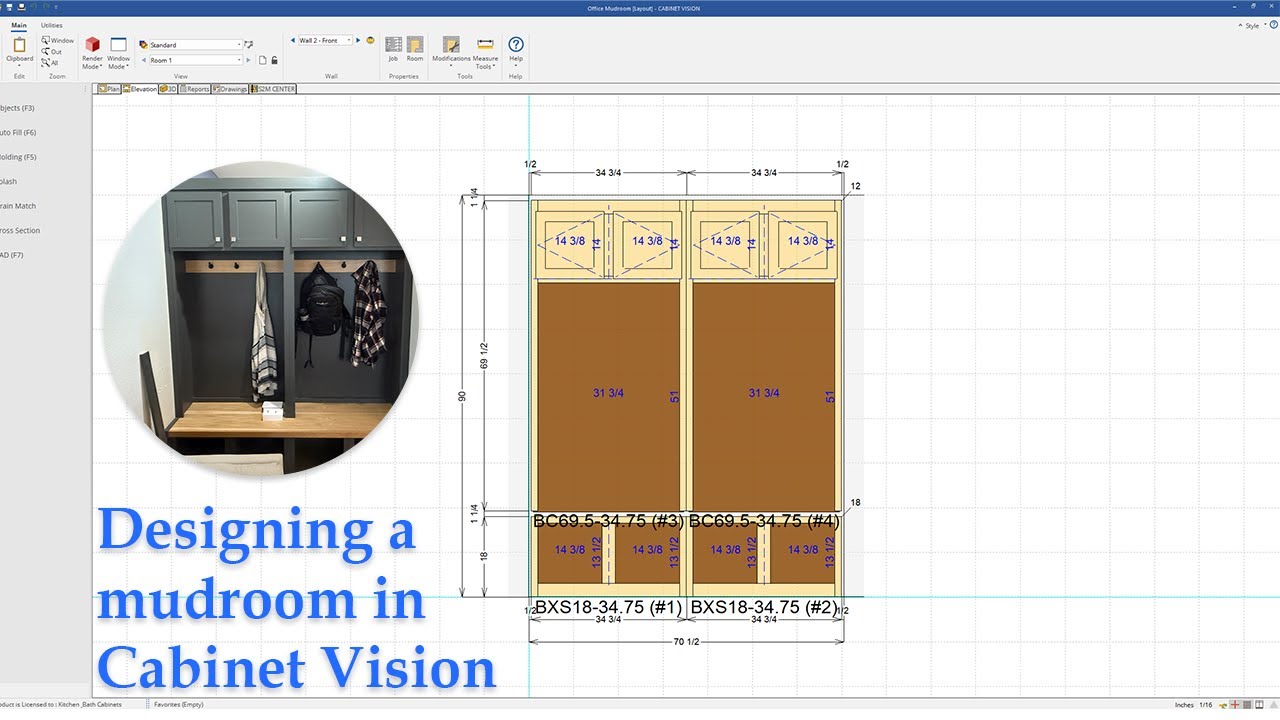The height and width of the screenshot is (720, 1280).
Task: Open Grain Match side panel
Action: pos(18,206)
